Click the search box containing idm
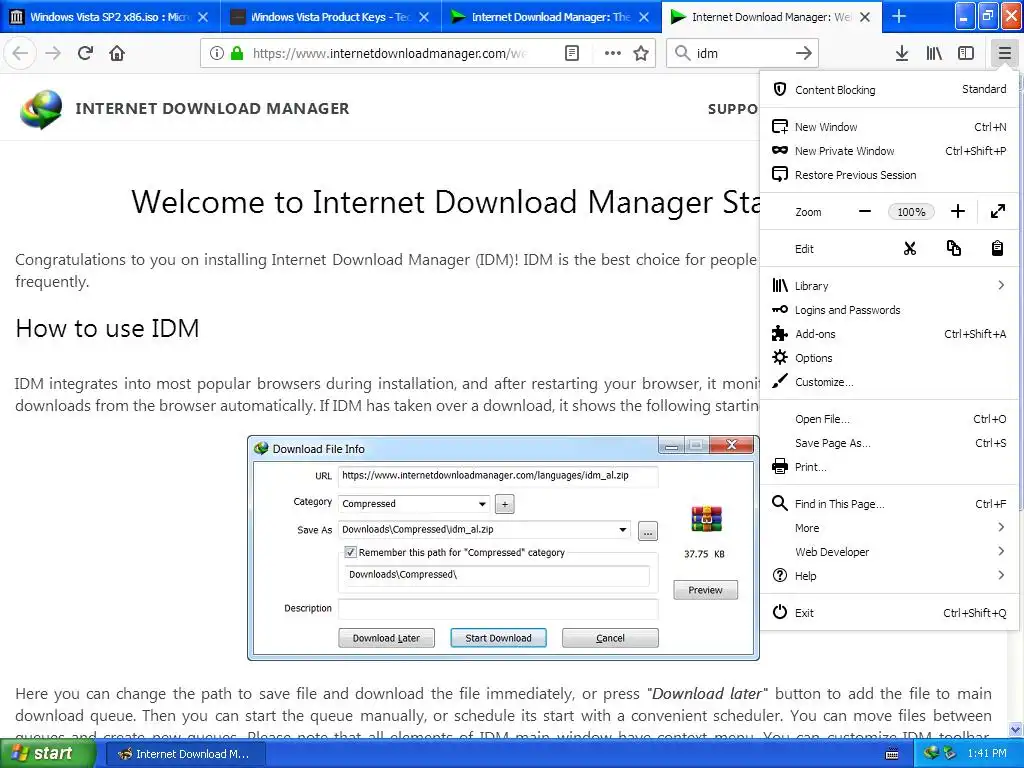1024x768 pixels. pos(743,53)
